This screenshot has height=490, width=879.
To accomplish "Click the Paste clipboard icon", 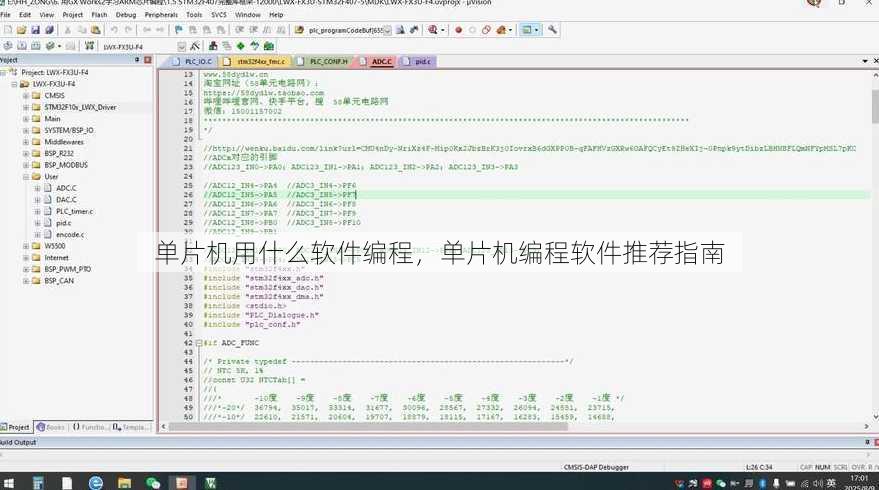I will pos(96,30).
